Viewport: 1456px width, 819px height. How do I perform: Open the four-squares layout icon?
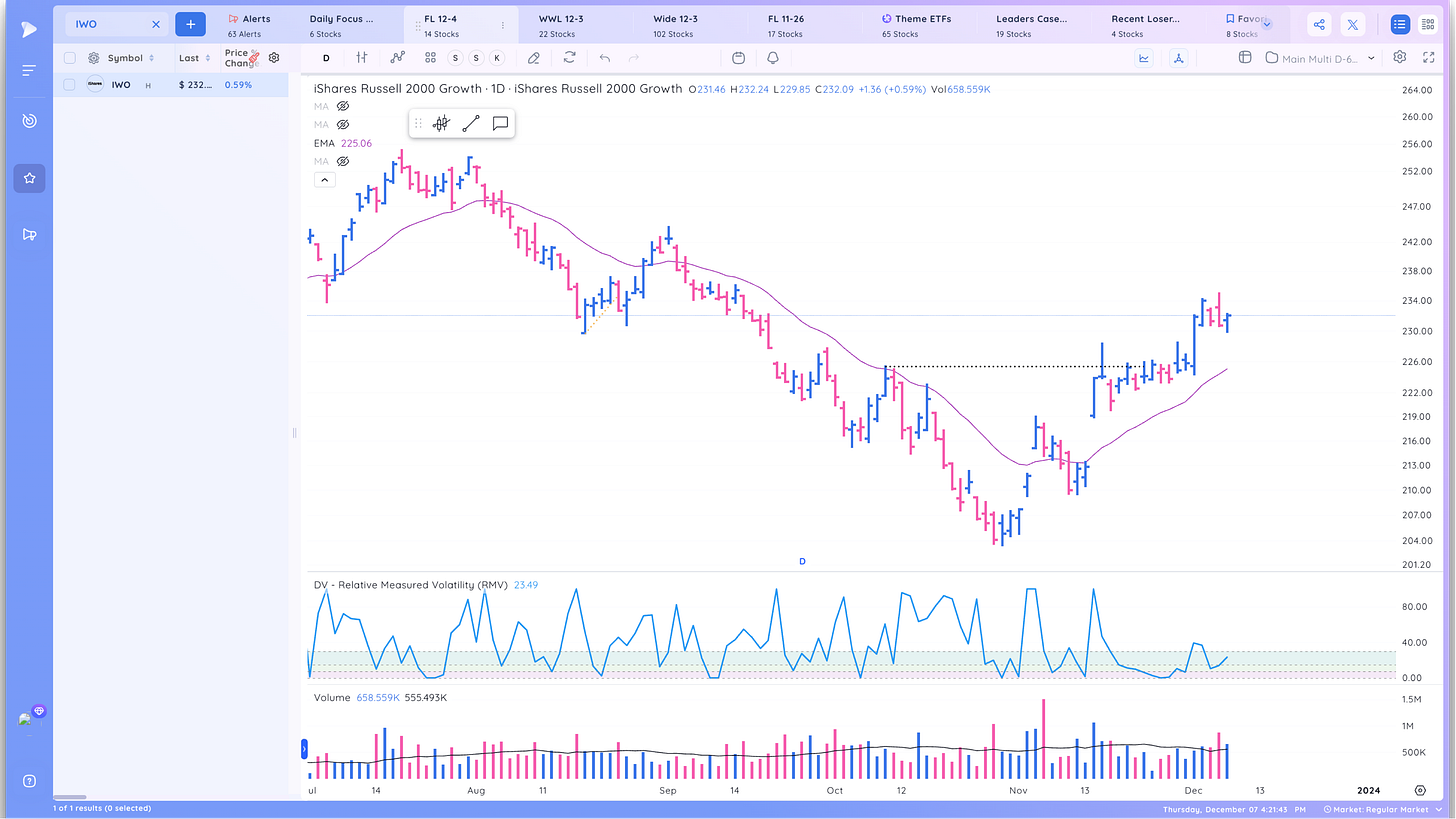(x=430, y=58)
